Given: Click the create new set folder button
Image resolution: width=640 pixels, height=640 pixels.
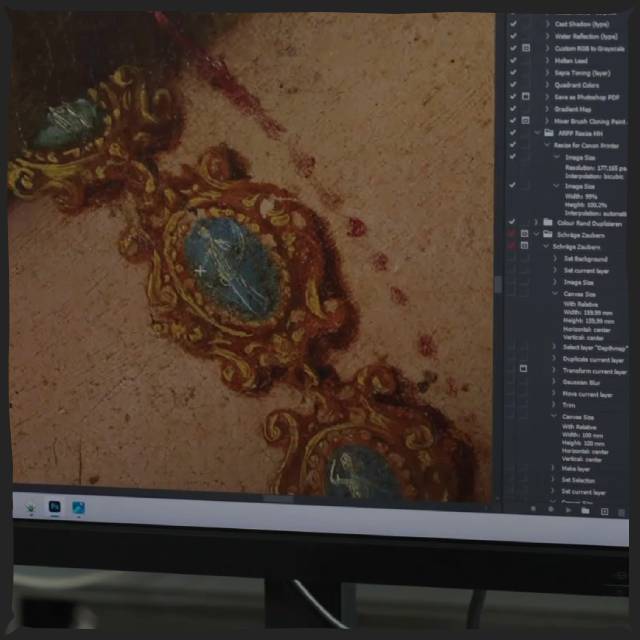Looking at the screenshot, I should click(585, 510).
